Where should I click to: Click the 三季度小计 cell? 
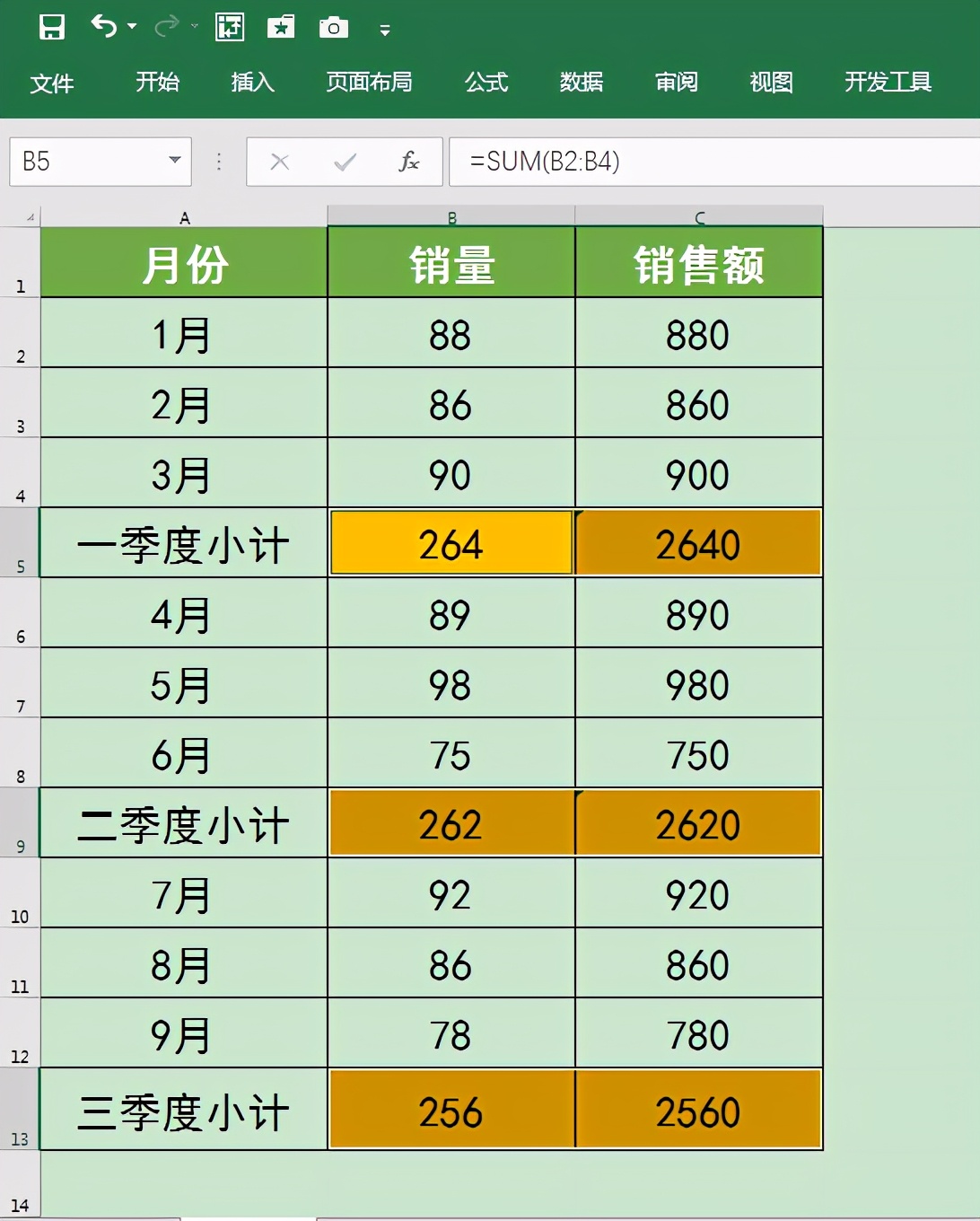point(184,1109)
